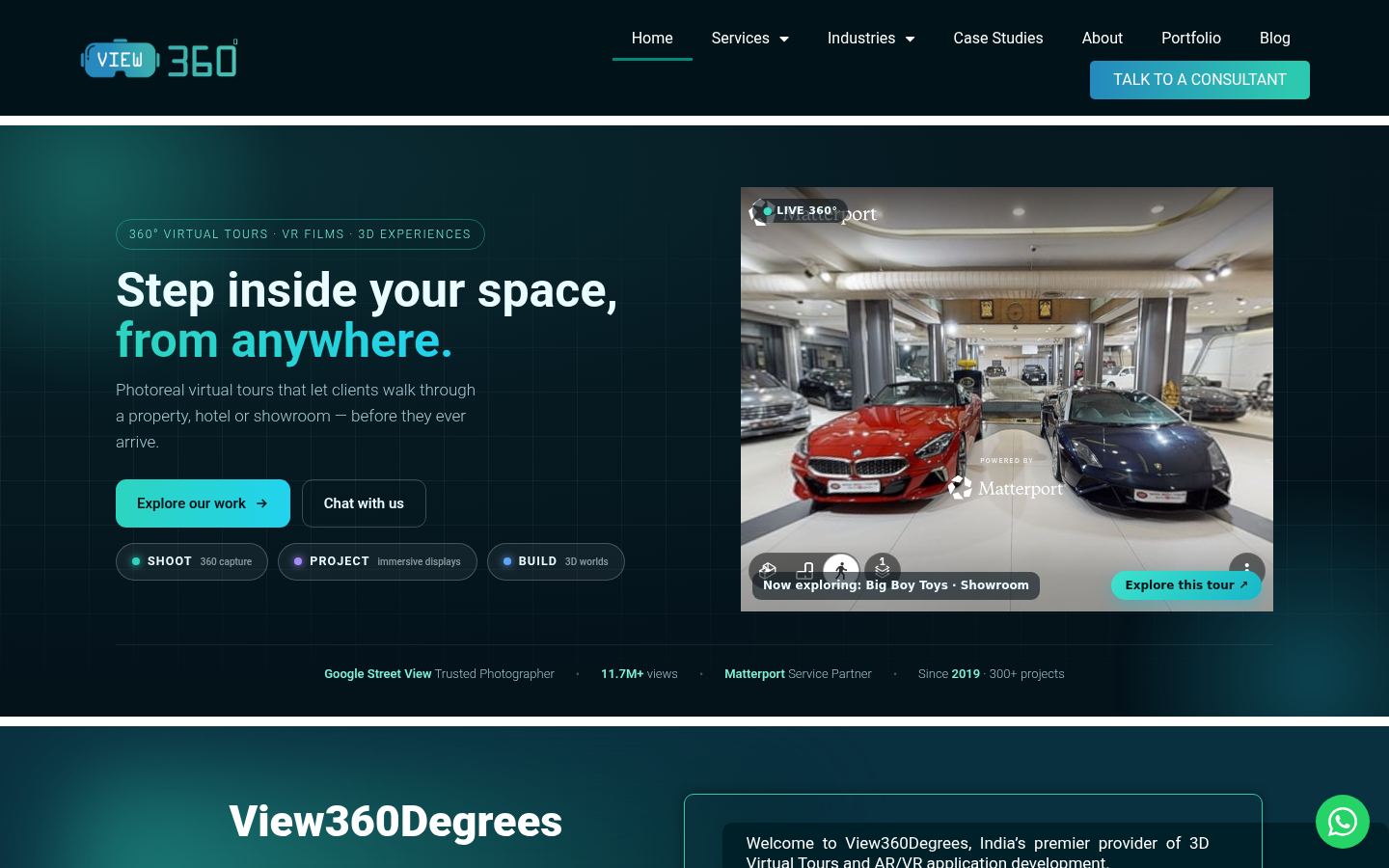This screenshot has height=868, width=1389.
Task: Open the Blog page
Action: point(1275,39)
